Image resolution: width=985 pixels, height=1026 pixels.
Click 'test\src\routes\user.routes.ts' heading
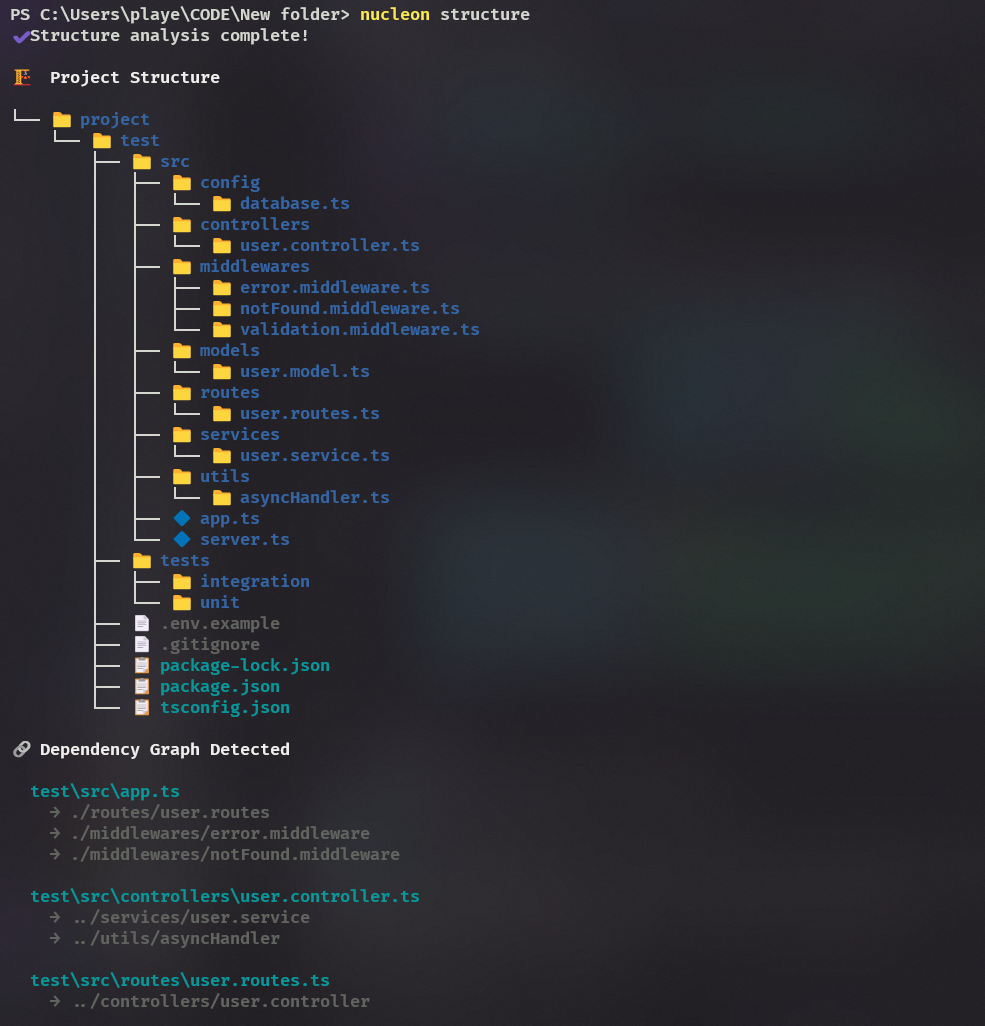(x=180, y=980)
